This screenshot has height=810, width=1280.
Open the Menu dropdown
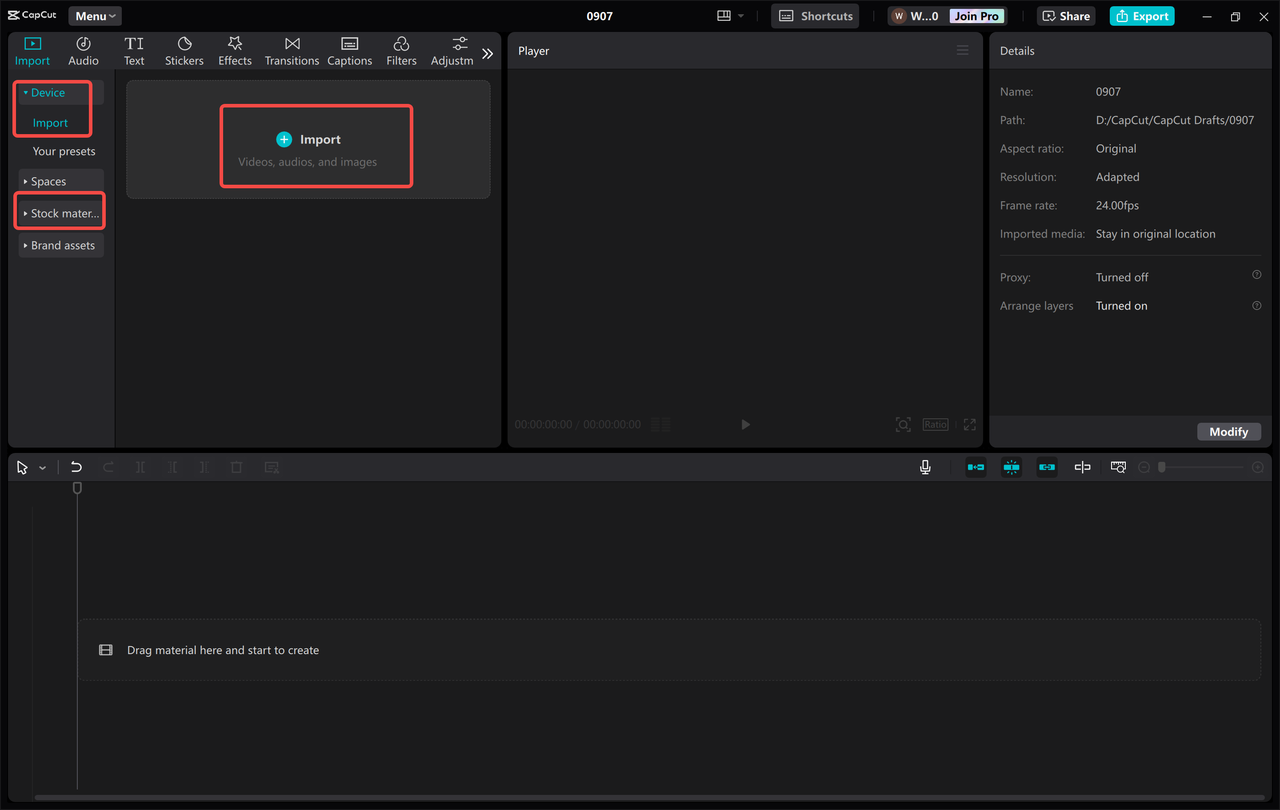coord(95,16)
